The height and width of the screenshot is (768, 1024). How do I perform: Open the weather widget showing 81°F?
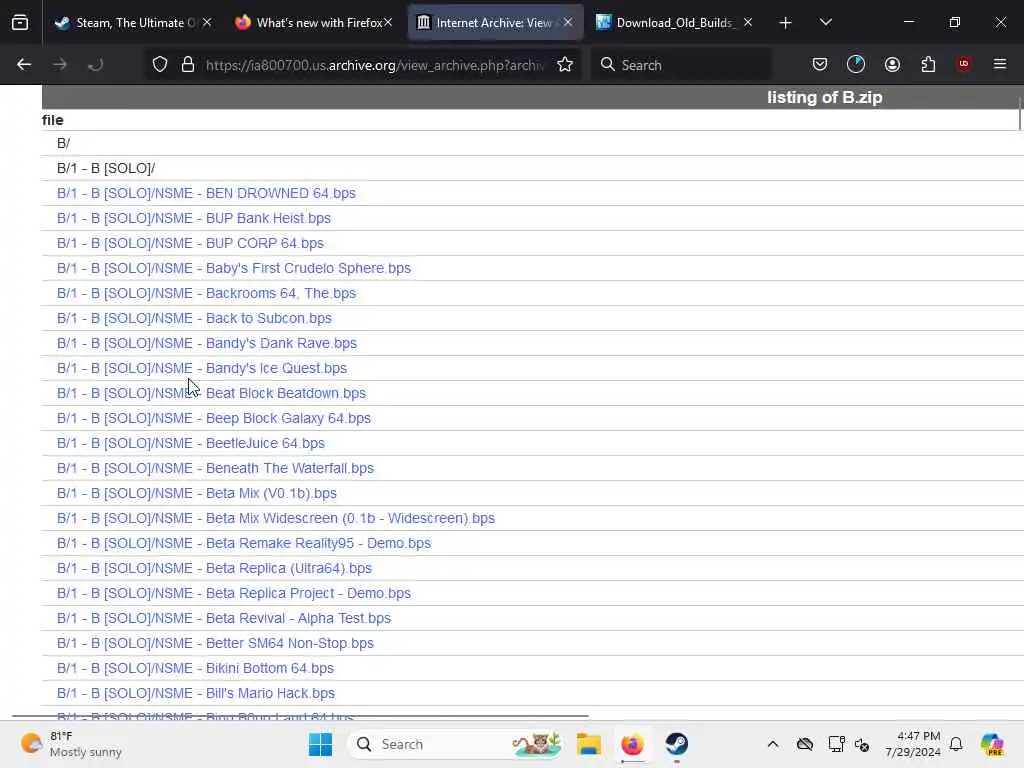pos(71,744)
